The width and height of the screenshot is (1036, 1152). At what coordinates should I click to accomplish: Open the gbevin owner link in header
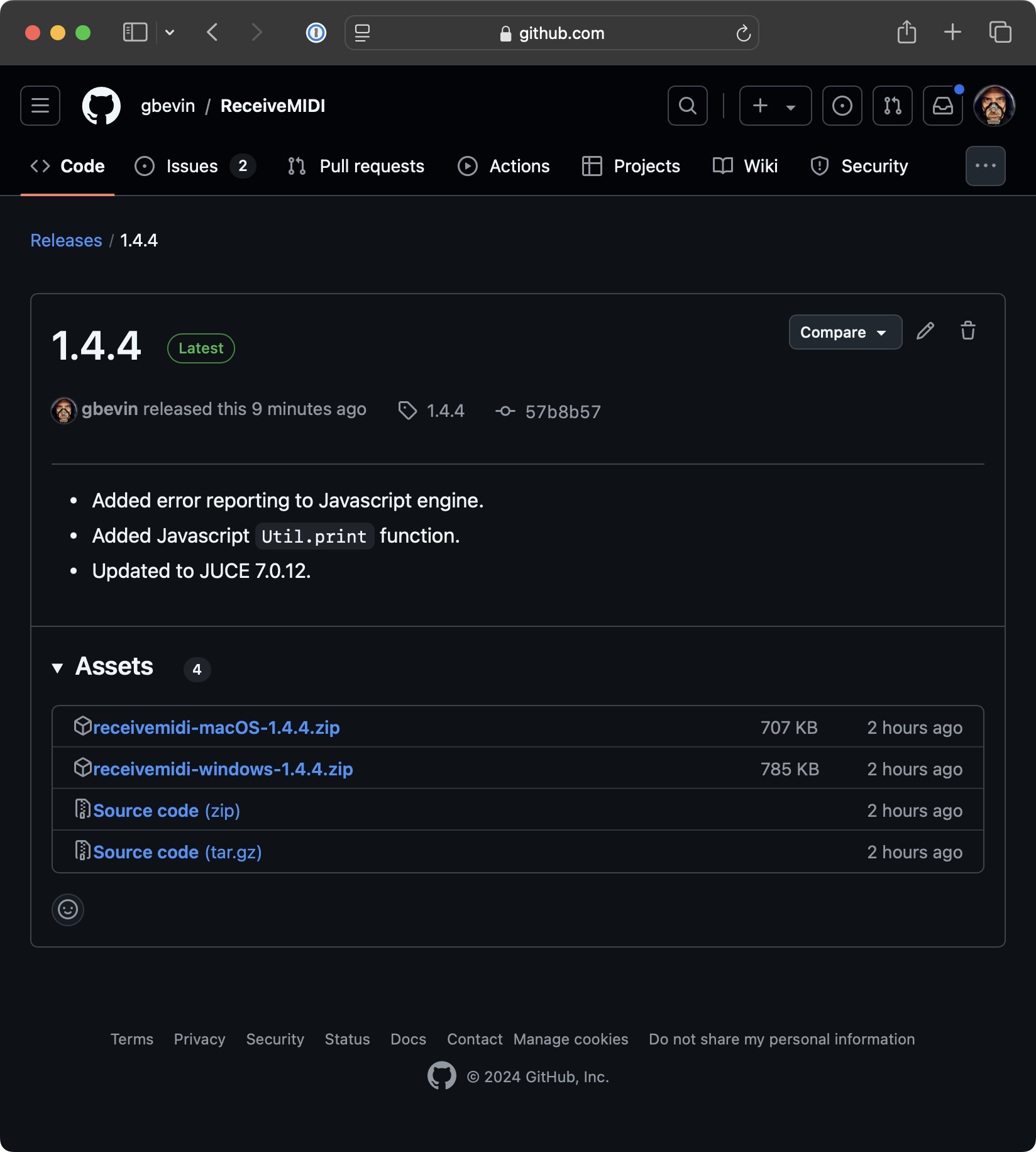tap(168, 106)
